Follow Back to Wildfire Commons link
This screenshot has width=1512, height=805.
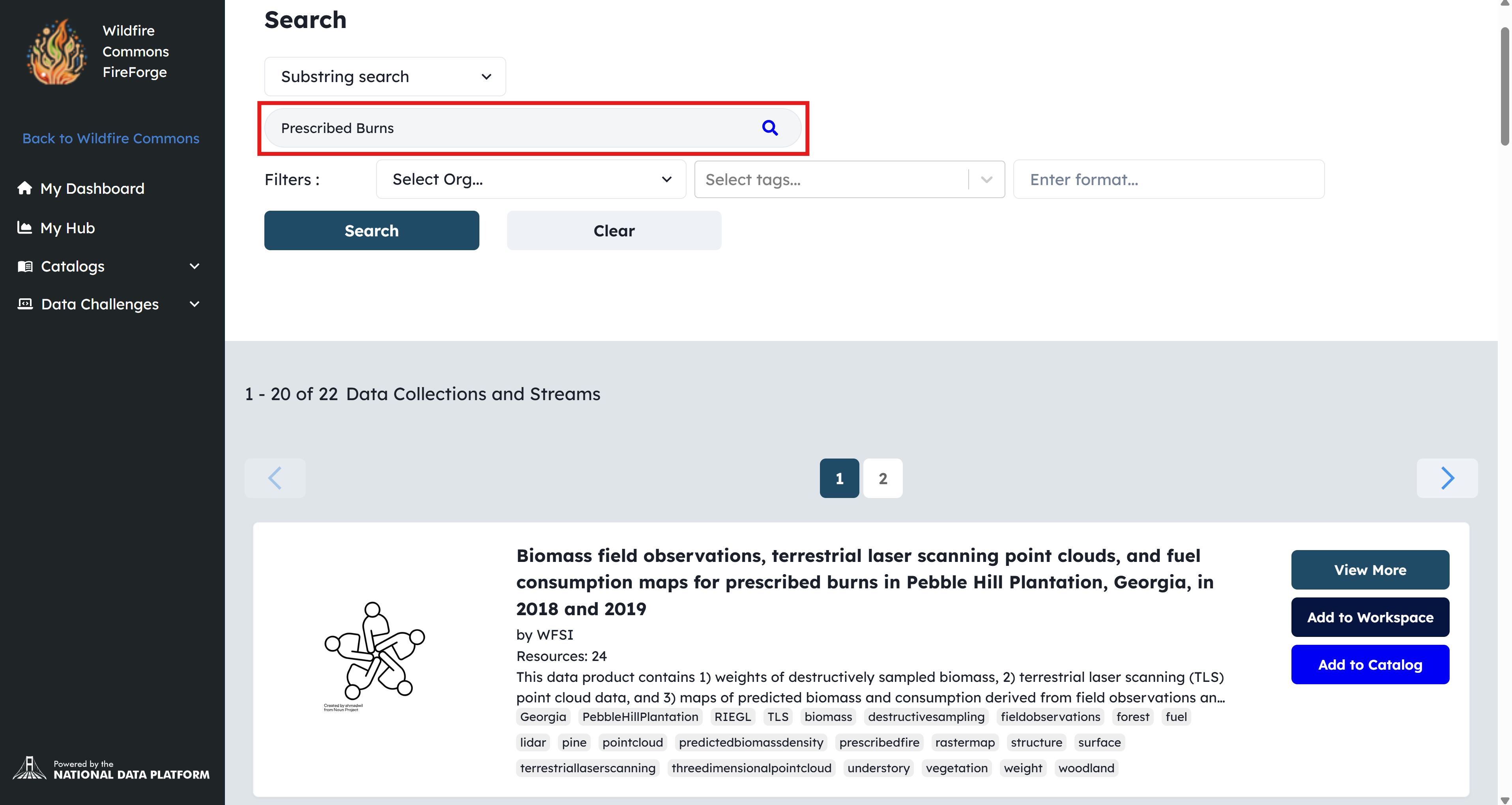(x=111, y=138)
